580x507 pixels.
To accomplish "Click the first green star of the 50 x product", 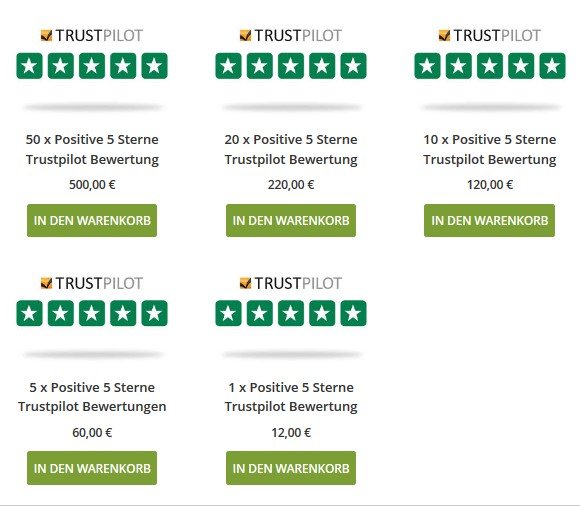I will click(30, 66).
